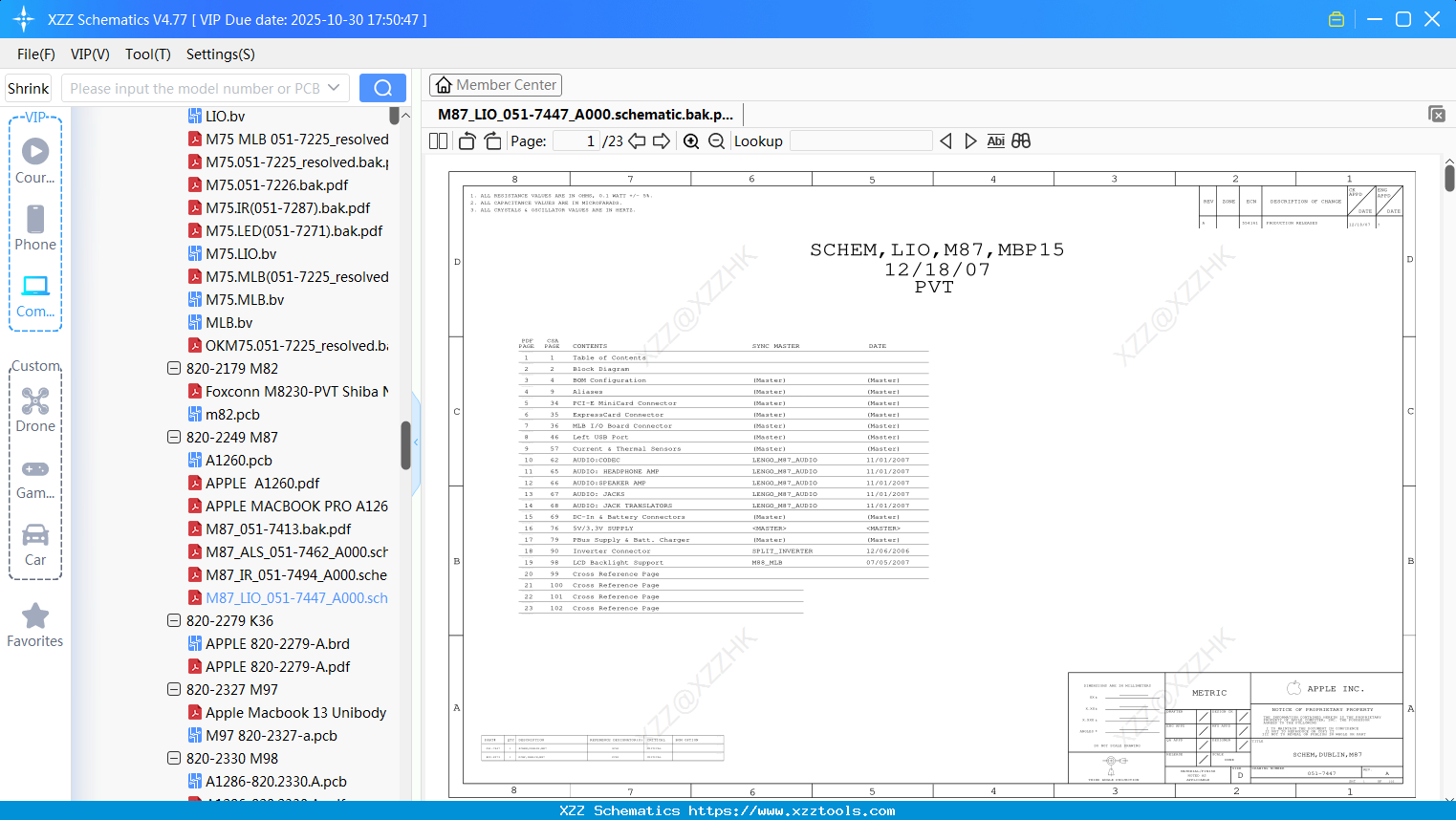This screenshot has height=820, width=1456.
Task: Zoom in on the schematic
Action: [x=691, y=141]
